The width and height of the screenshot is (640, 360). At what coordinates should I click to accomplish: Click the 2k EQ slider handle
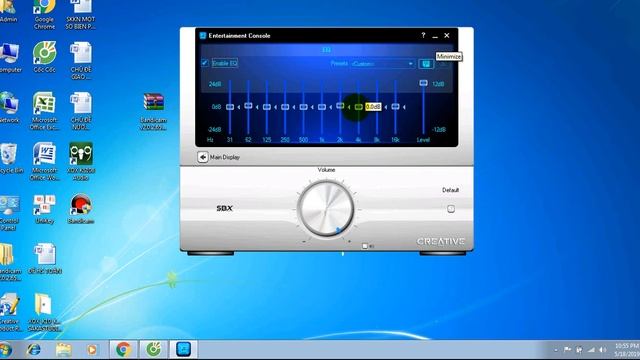[x=340, y=106]
